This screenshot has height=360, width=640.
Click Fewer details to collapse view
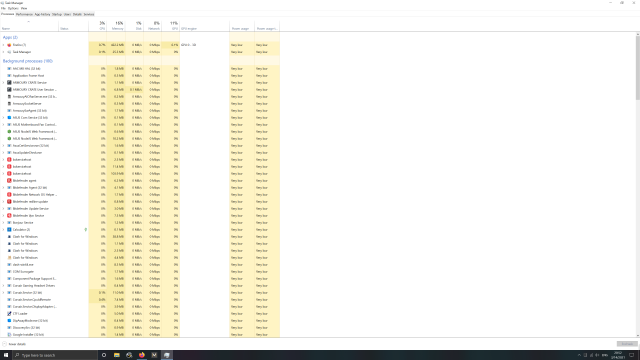[x=14, y=344]
